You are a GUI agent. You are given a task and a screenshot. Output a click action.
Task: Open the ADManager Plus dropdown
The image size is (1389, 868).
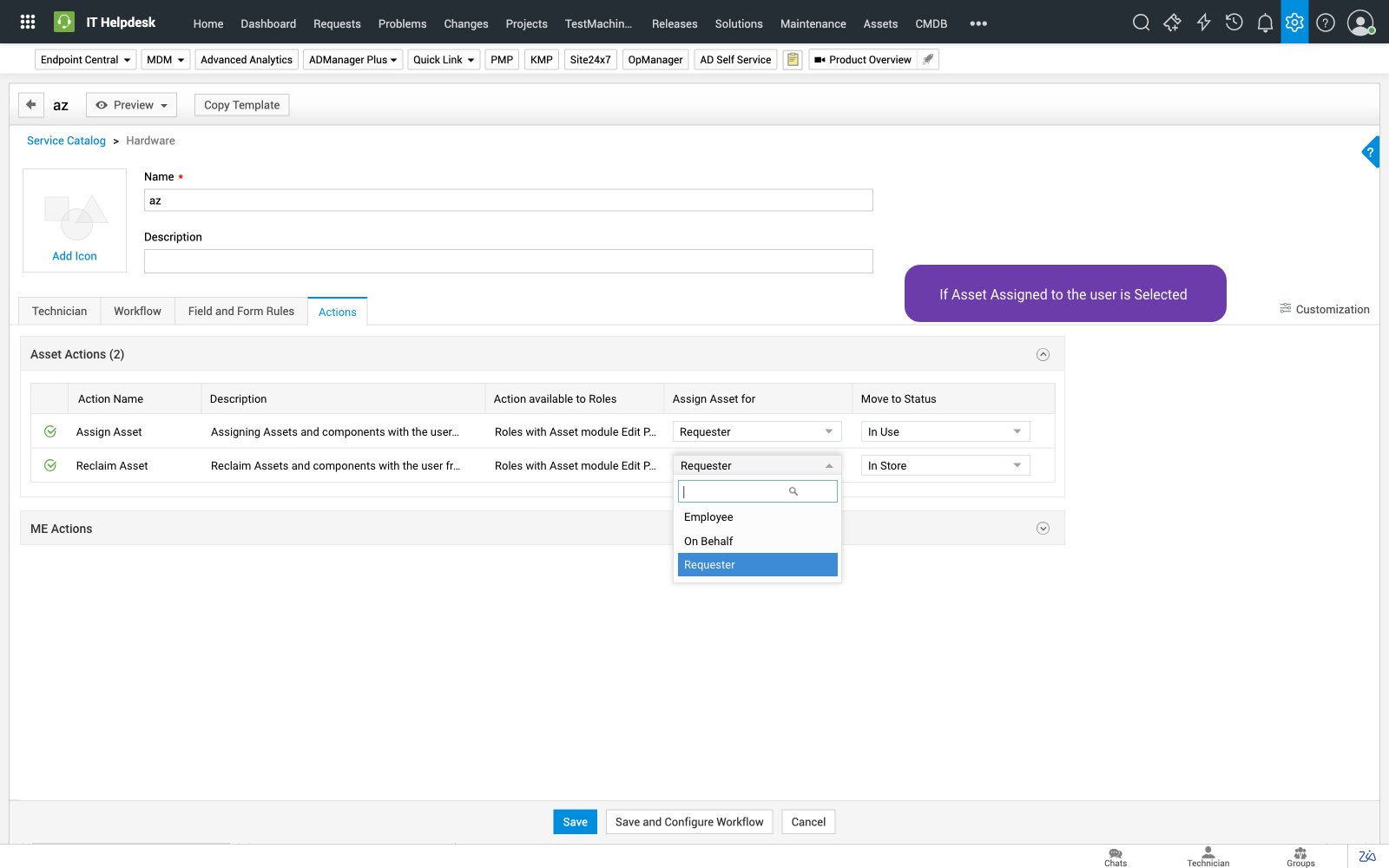(x=352, y=59)
